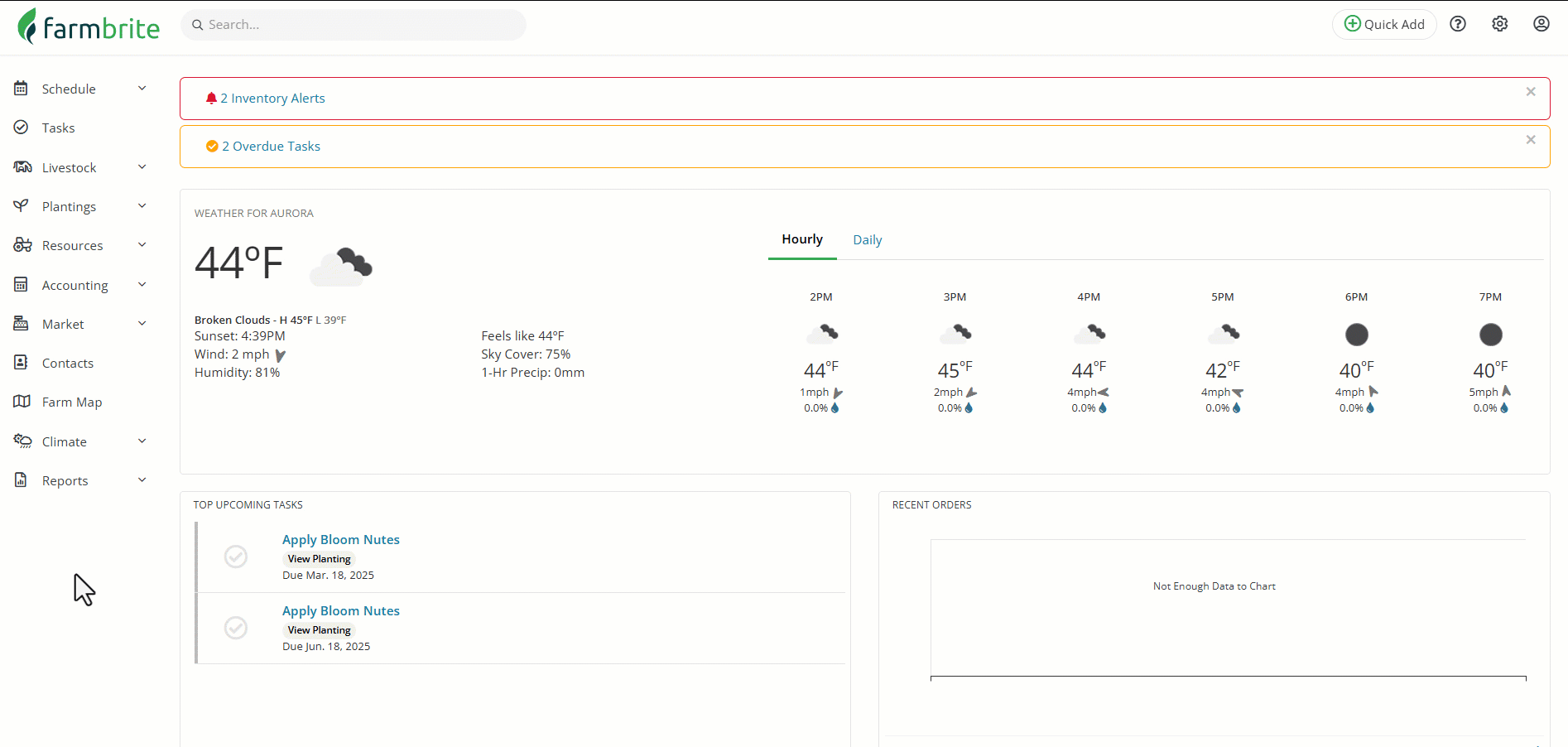Click the red inventory alert bell icon
This screenshot has width=1568, height=747.
pos(211,98)
